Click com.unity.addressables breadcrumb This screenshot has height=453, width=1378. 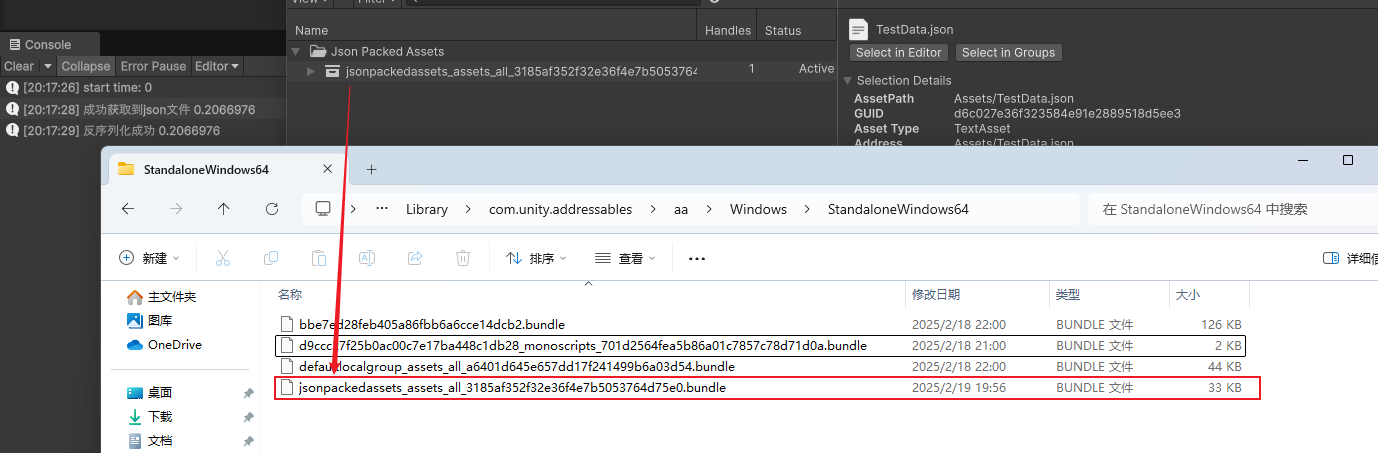560,209
